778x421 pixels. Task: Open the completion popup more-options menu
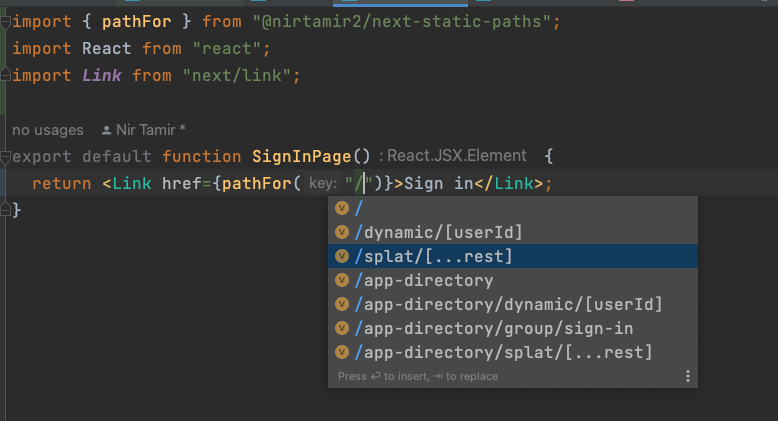pyautogui.click(x=688, y=376)
